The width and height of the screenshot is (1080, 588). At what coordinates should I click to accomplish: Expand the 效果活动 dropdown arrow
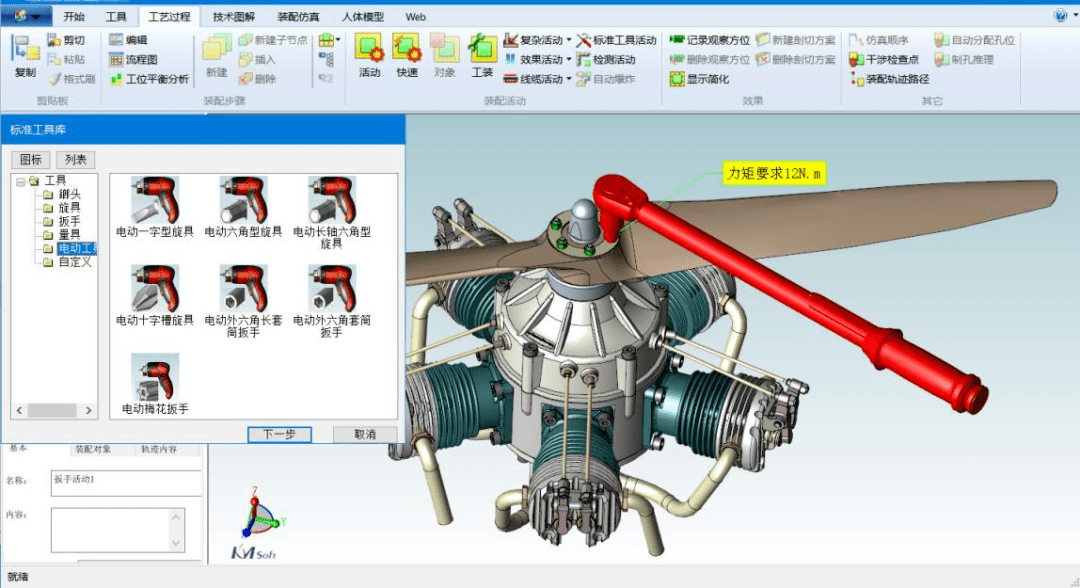pos(568,60)
